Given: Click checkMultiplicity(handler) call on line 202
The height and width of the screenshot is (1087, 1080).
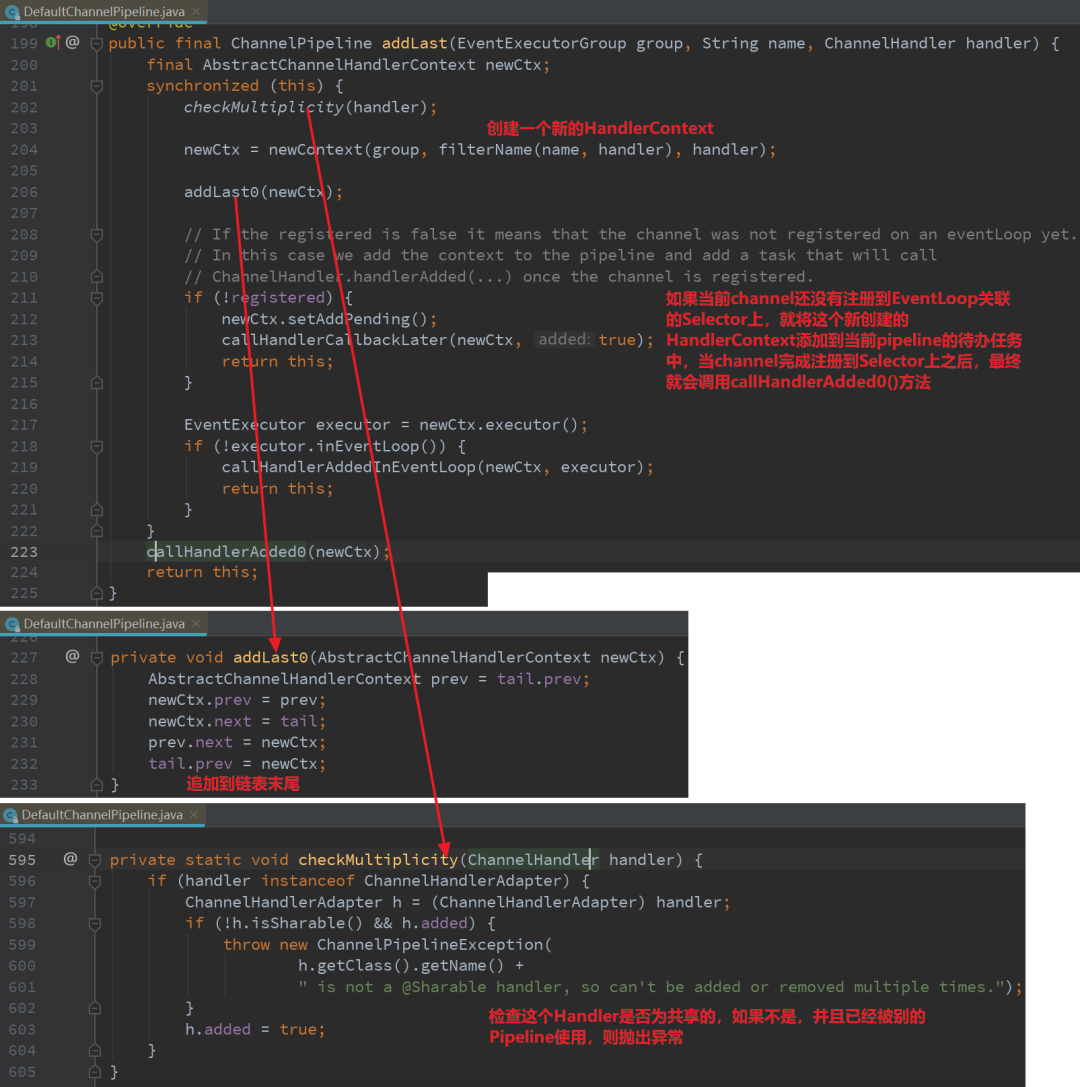Looking at the screenshot, I should click(x=305, y=107).
